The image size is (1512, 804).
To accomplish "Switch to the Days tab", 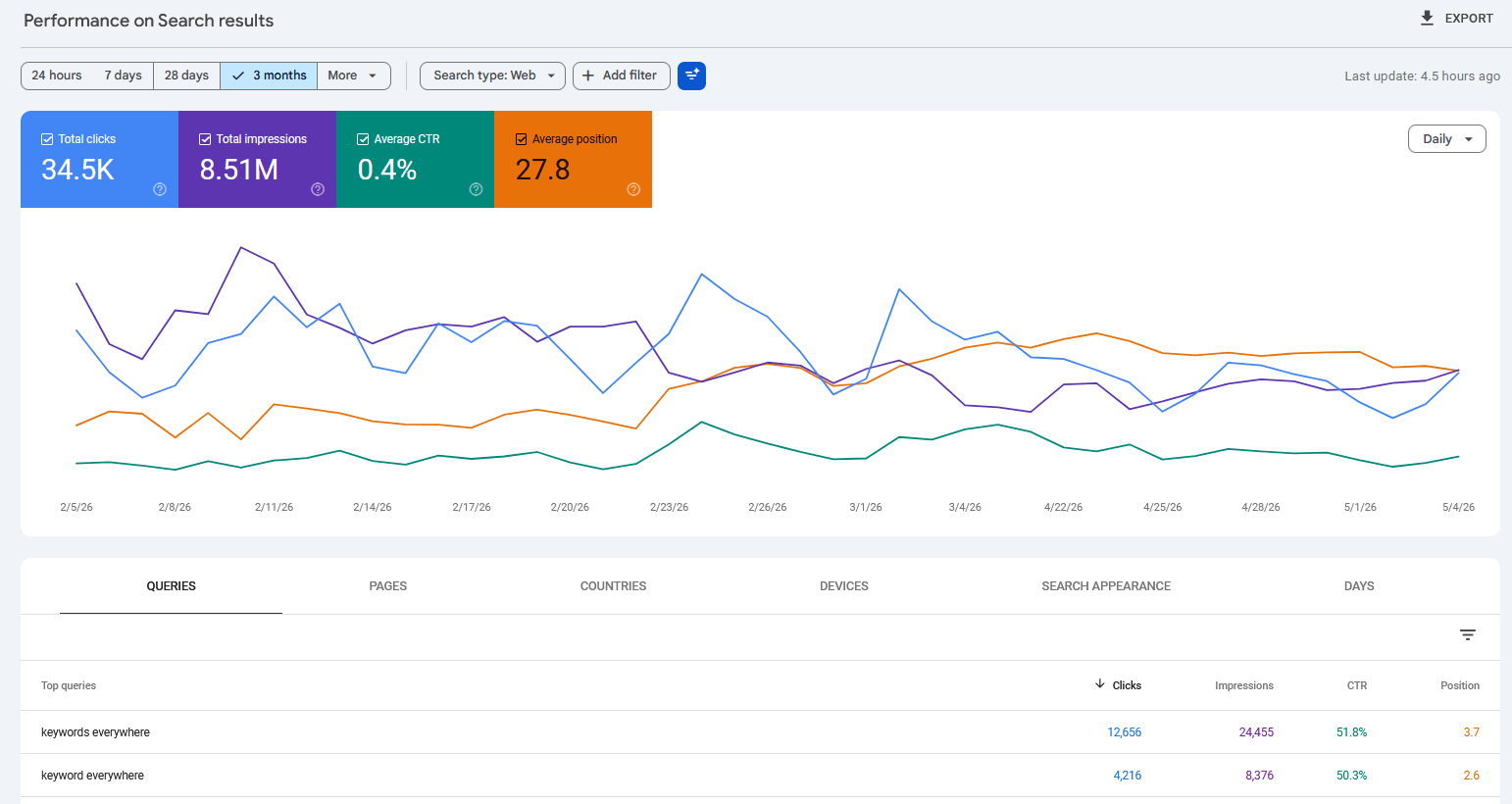I will click(1359, 586).
